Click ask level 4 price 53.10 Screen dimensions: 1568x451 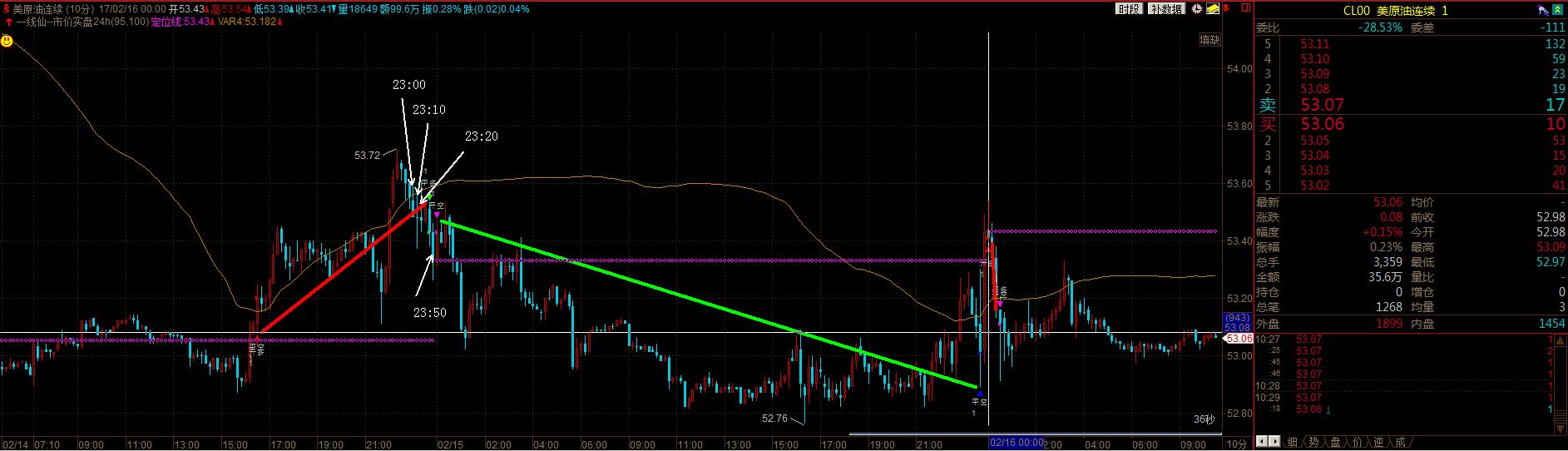click(x=1315, y=59)
